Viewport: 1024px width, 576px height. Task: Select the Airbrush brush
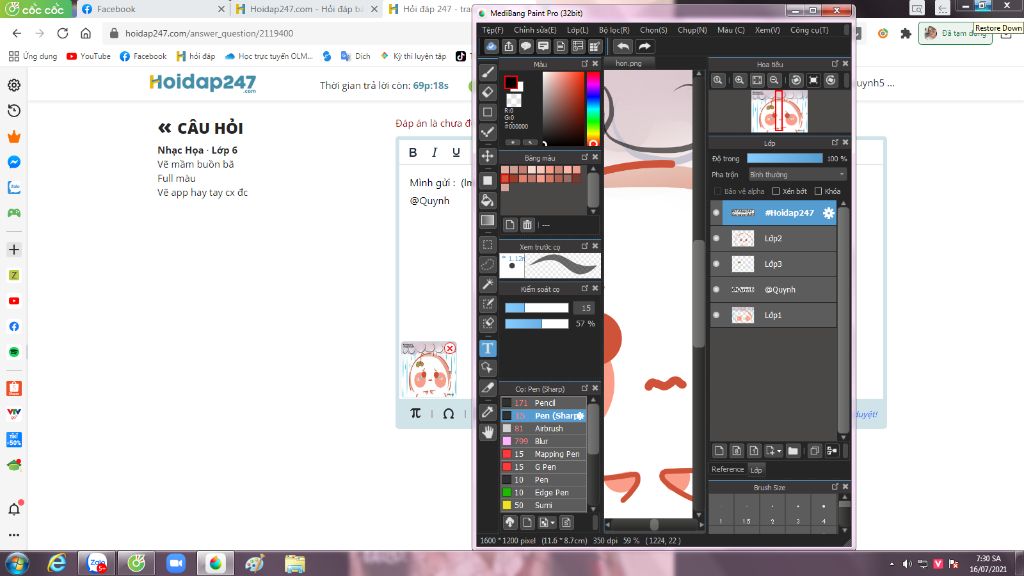[543, 428]
